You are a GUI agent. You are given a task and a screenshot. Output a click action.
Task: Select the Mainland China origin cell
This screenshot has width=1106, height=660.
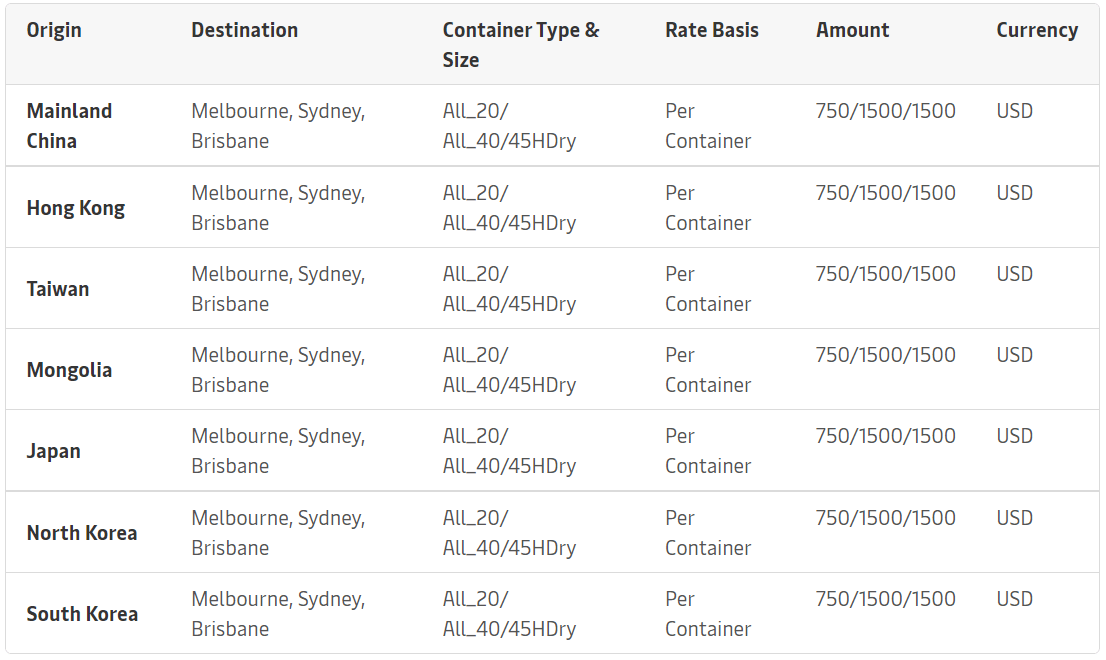click(x=69, y=126)
